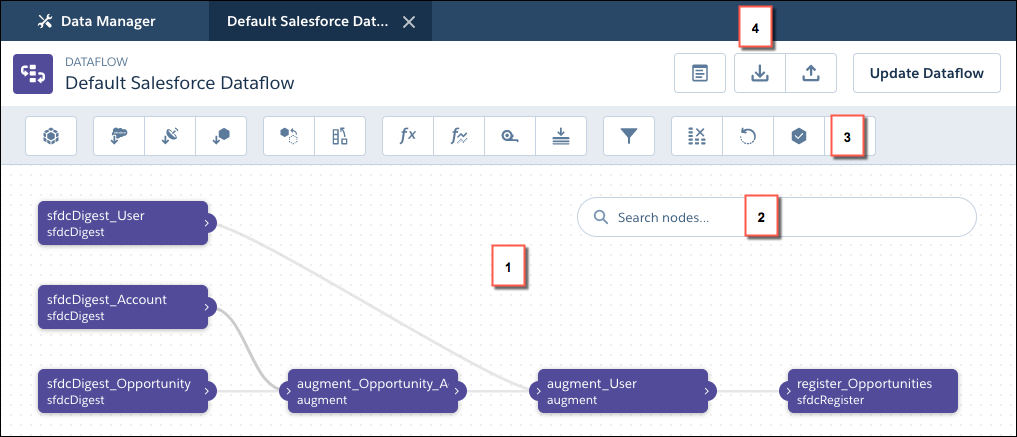1017x437 pixels.
Task: Add an append transformation node
Action: click(x=289, y=137)
